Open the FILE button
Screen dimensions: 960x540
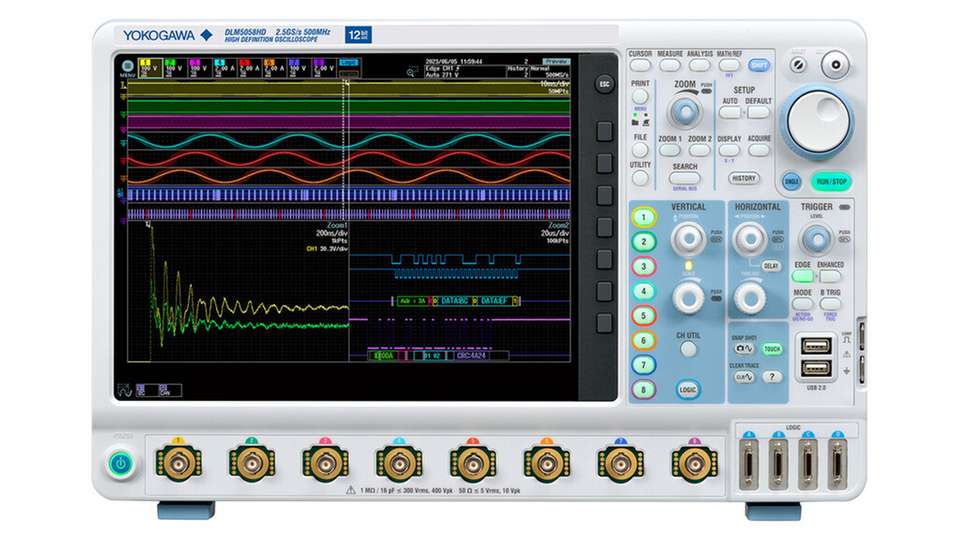click(640, 150)
